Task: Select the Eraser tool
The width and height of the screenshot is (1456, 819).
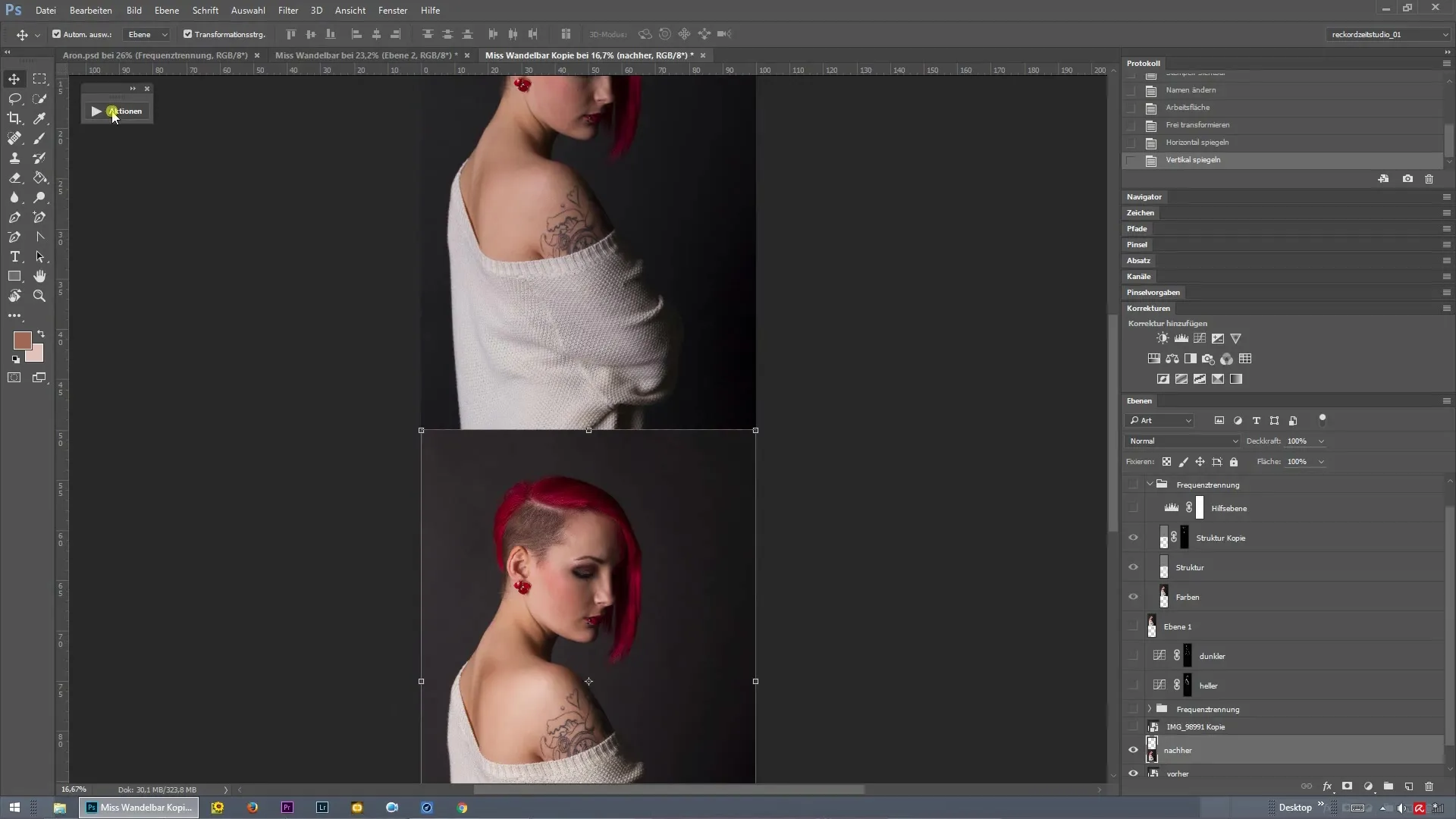Action: point(14,177)
